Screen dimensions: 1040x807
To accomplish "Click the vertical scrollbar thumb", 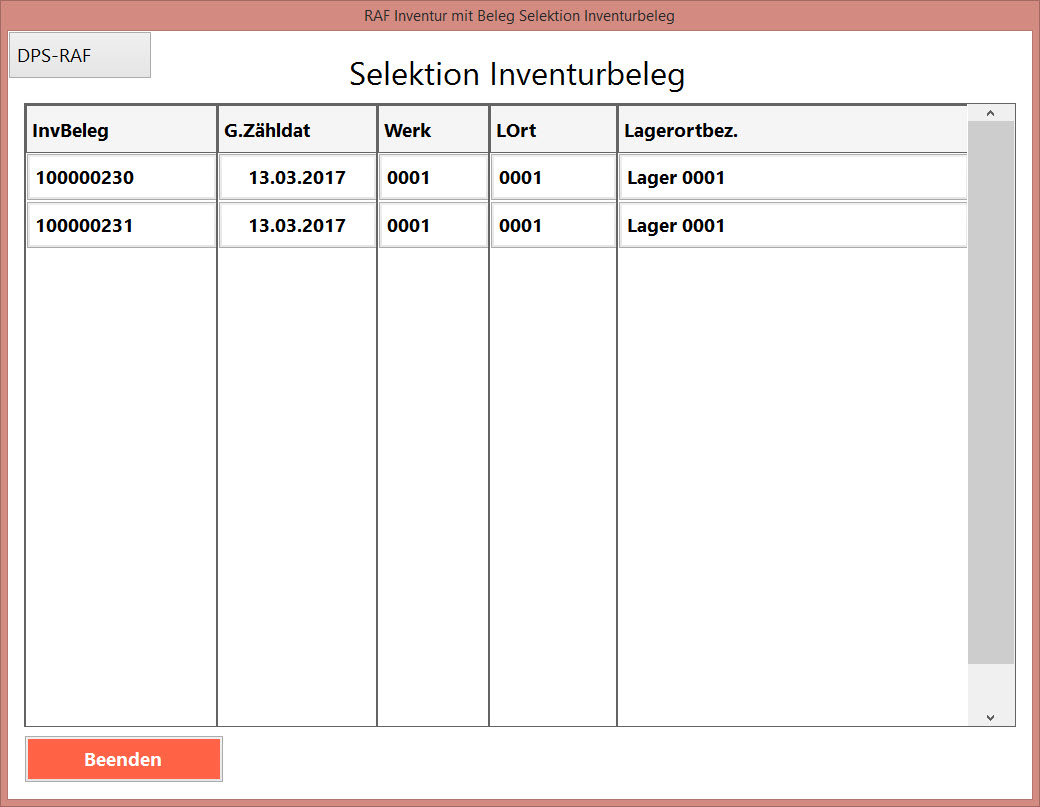I will coord(990,392).
